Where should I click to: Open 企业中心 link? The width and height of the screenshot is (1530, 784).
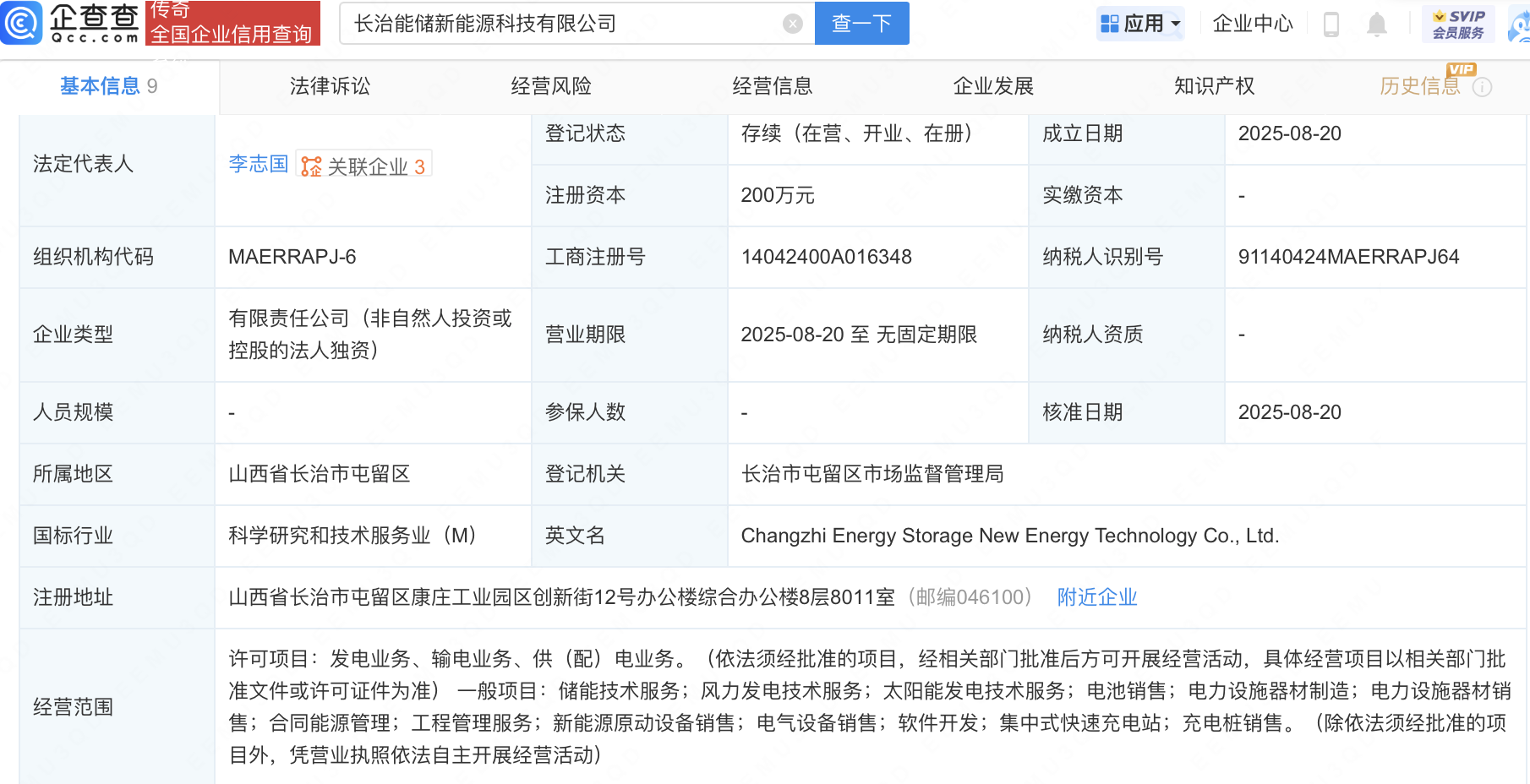pyautogui.click(x=1253, y=24)
